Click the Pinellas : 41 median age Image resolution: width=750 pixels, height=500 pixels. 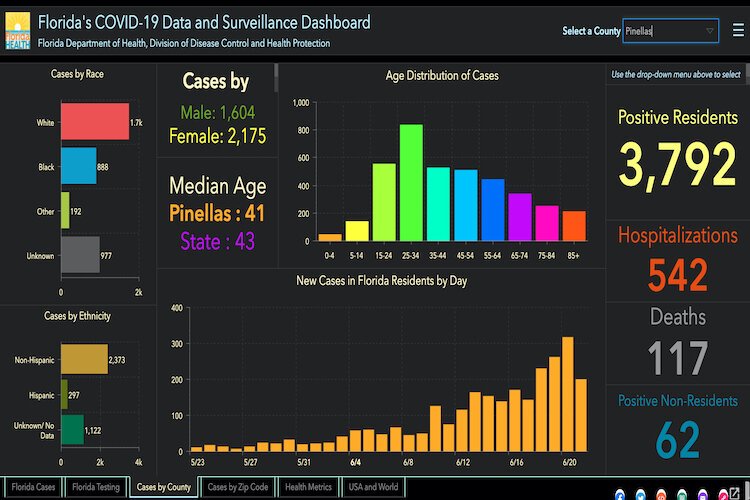pos(217,213)
